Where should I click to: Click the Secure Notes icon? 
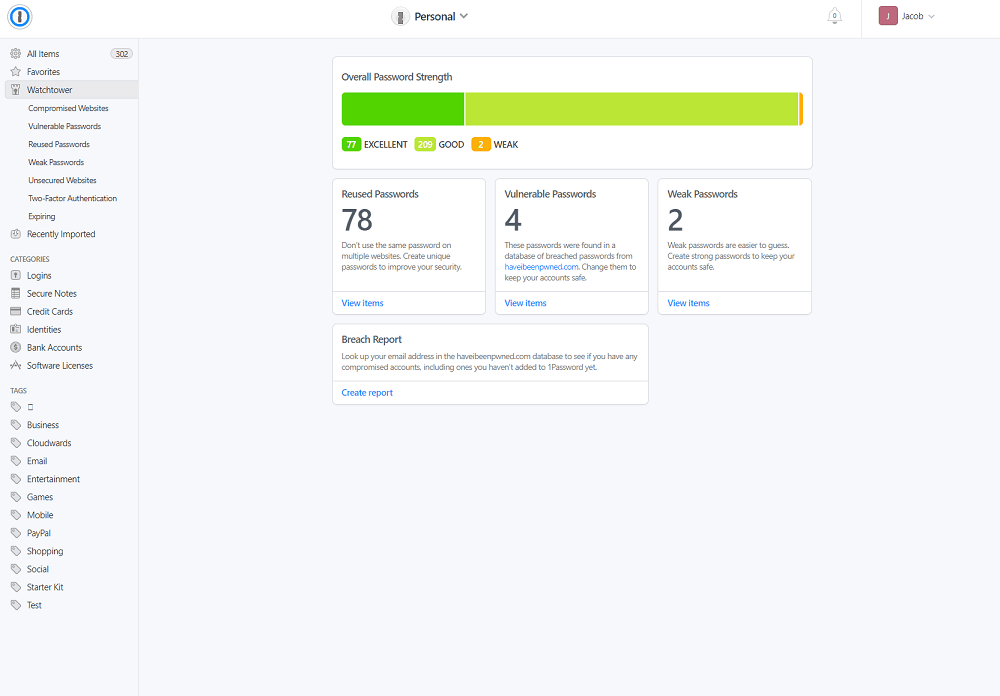16,293
